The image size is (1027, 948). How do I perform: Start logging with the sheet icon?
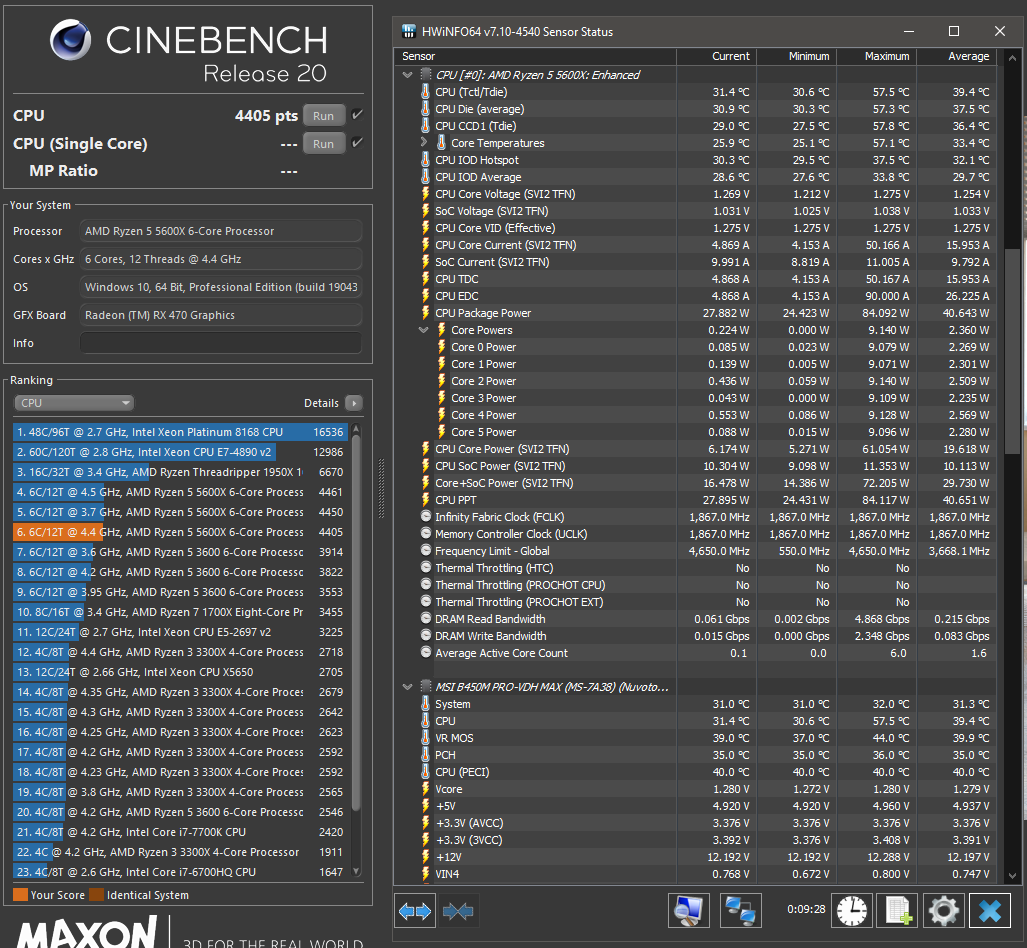click(x=897, y=911)
